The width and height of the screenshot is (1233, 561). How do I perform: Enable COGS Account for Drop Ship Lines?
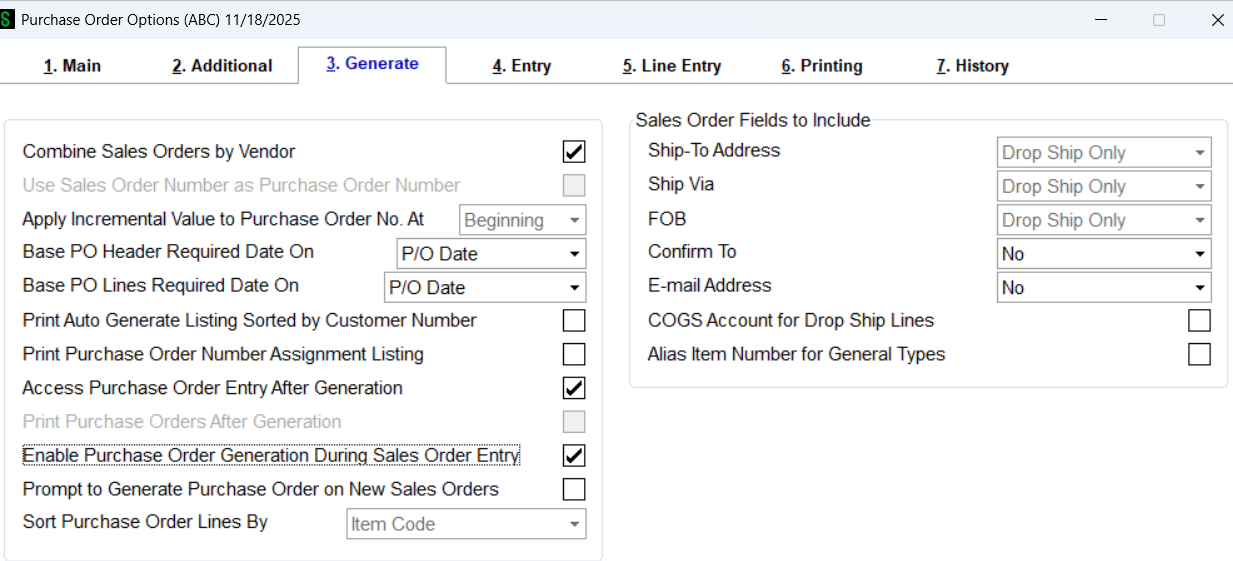(1199, 321)
